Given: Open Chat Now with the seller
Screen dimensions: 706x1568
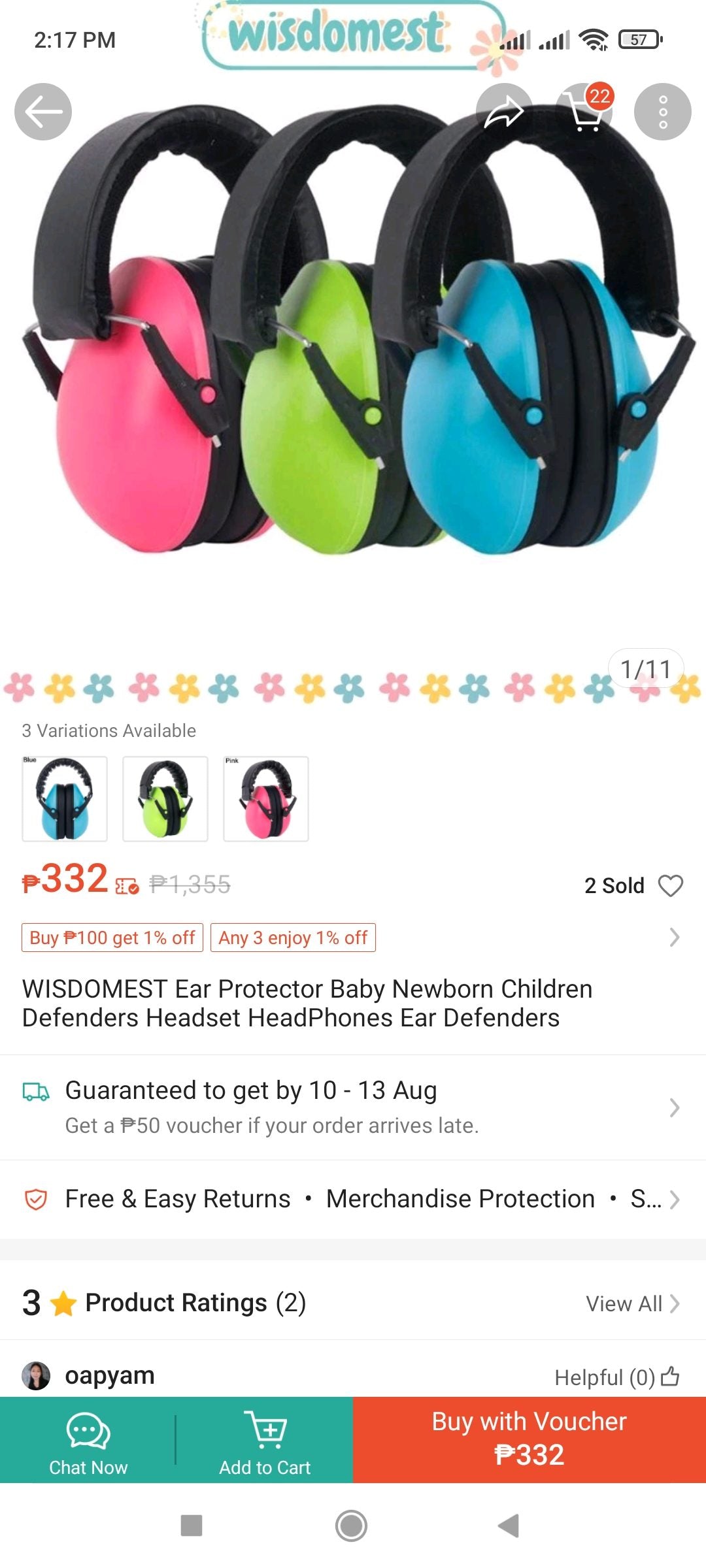Looking at the screenshot, I should click(x=88, y=1441).
